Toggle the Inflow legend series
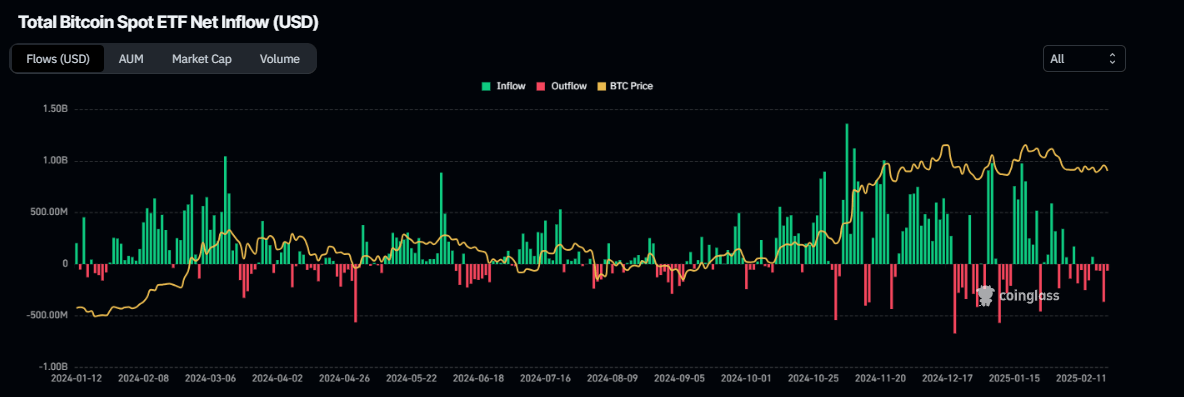 (x=504, y=86)
